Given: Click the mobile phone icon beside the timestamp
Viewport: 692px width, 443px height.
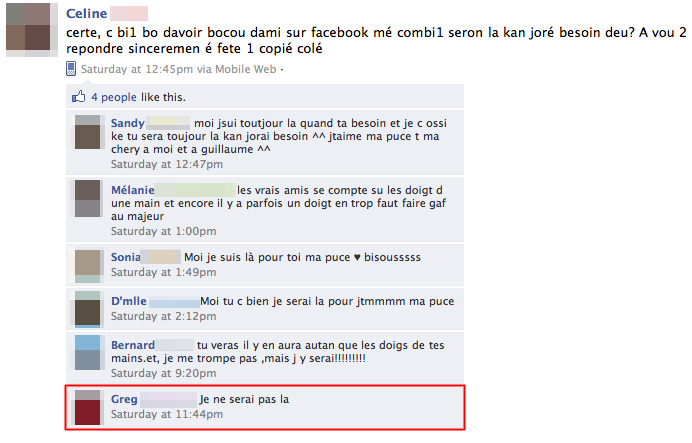Looking at the screenshot, I should (x=71, y=69).
